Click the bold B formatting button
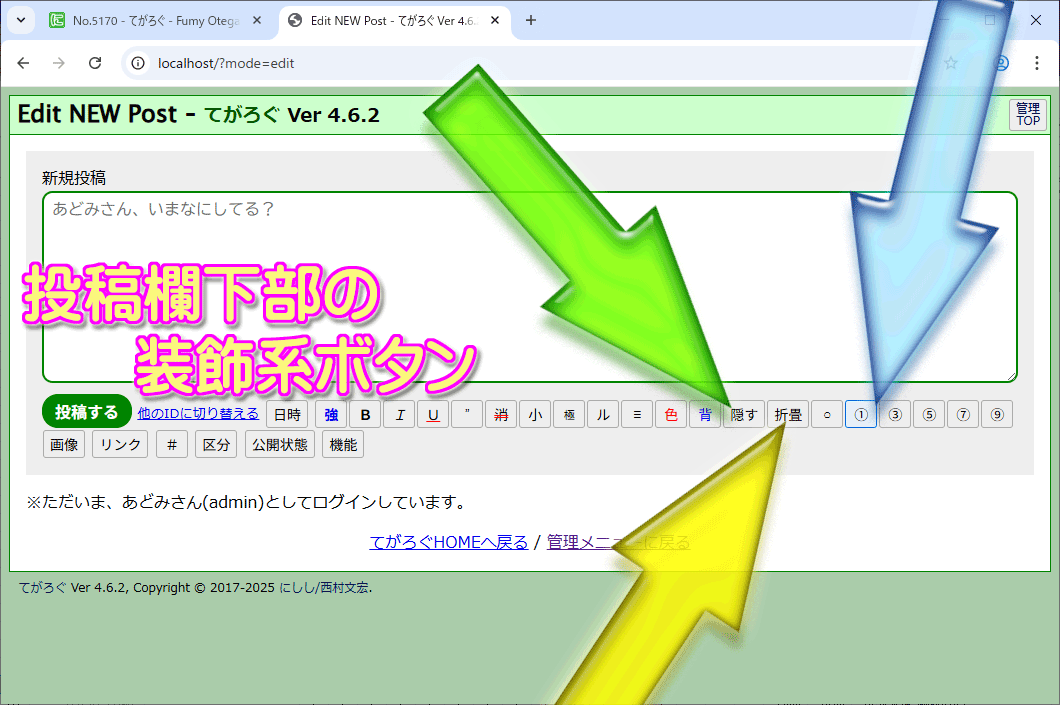The width and height of the screenshot is (1060, 705). click(x=365, y=415)
